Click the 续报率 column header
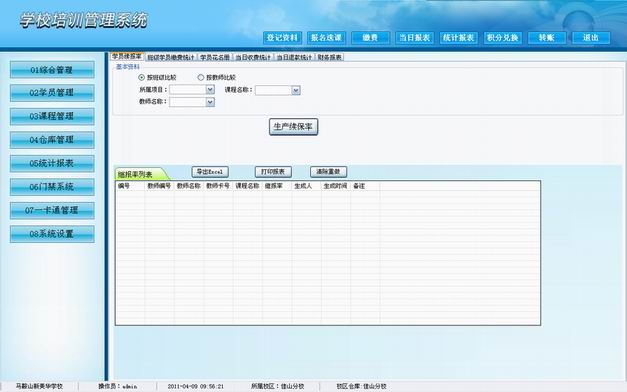 point(277,186)
